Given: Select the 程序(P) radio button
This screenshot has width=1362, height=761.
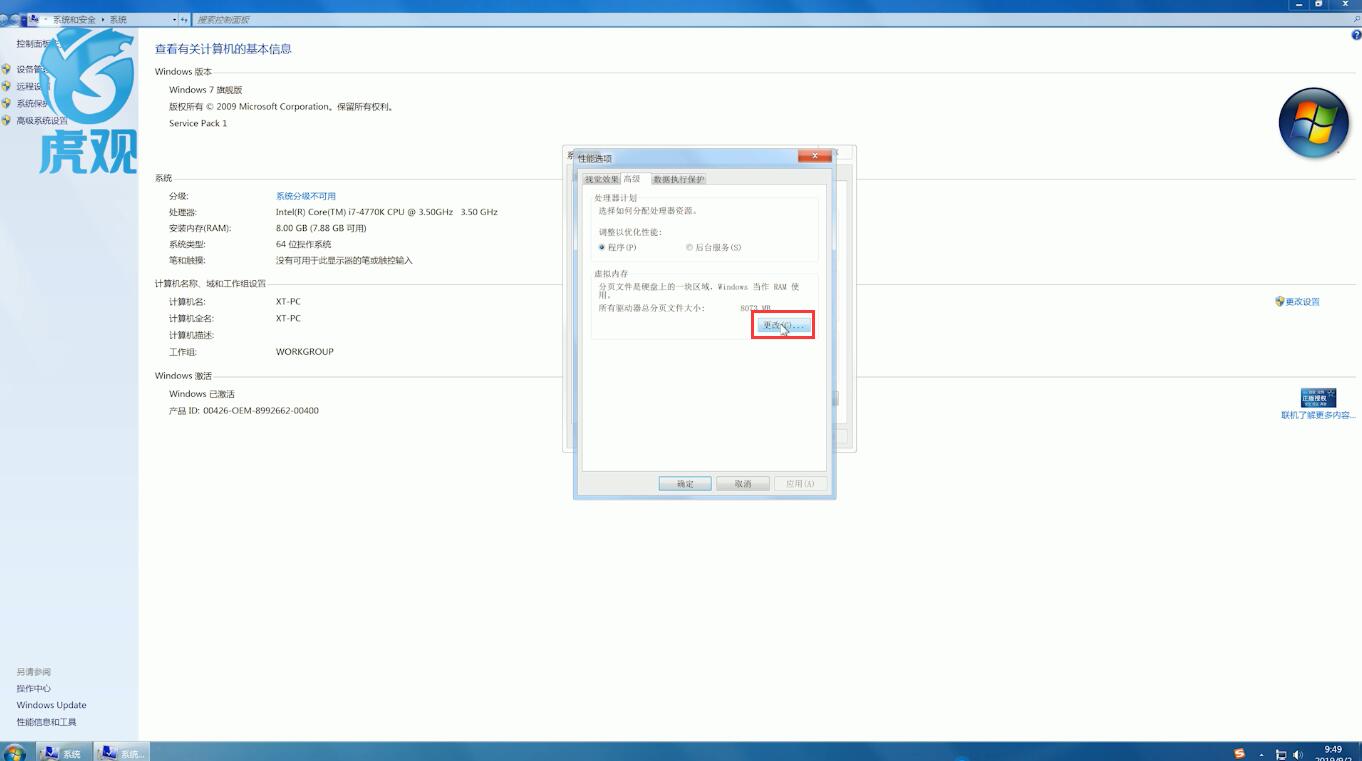Looking at the screenshot, I should coord(602,247).
